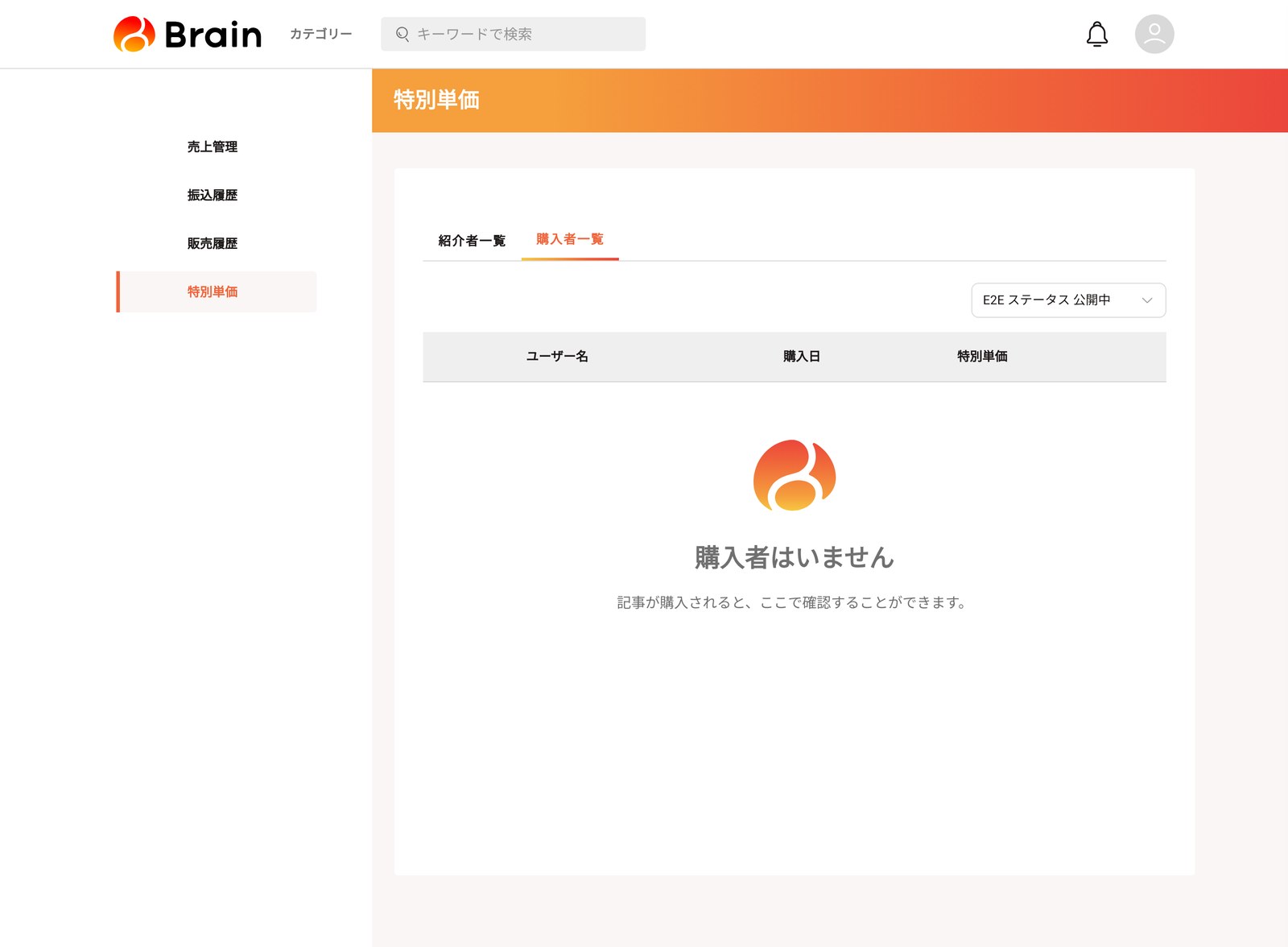The image size is (1288, 947).
Task: Click the search magnifier icon
Action: pyautogui.click(x=402, y=34)
